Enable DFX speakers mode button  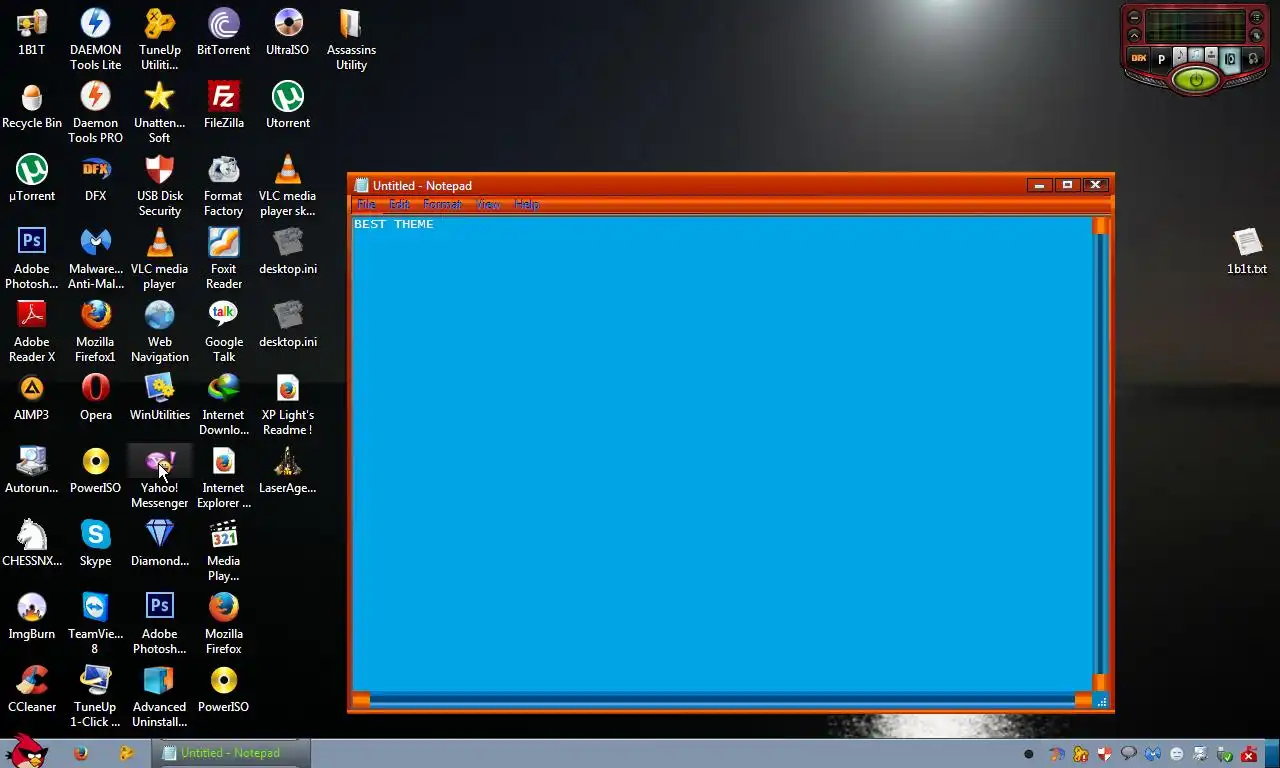tap(1230, 59)
